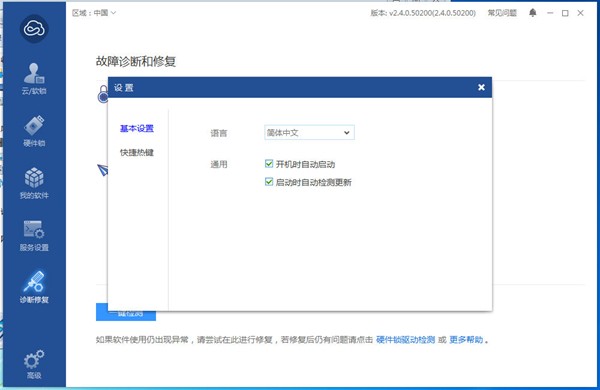This screenshot has height=390, width=600.
Task: Open the 我的软件 sidebar section
Action: [x=34, y=183]
